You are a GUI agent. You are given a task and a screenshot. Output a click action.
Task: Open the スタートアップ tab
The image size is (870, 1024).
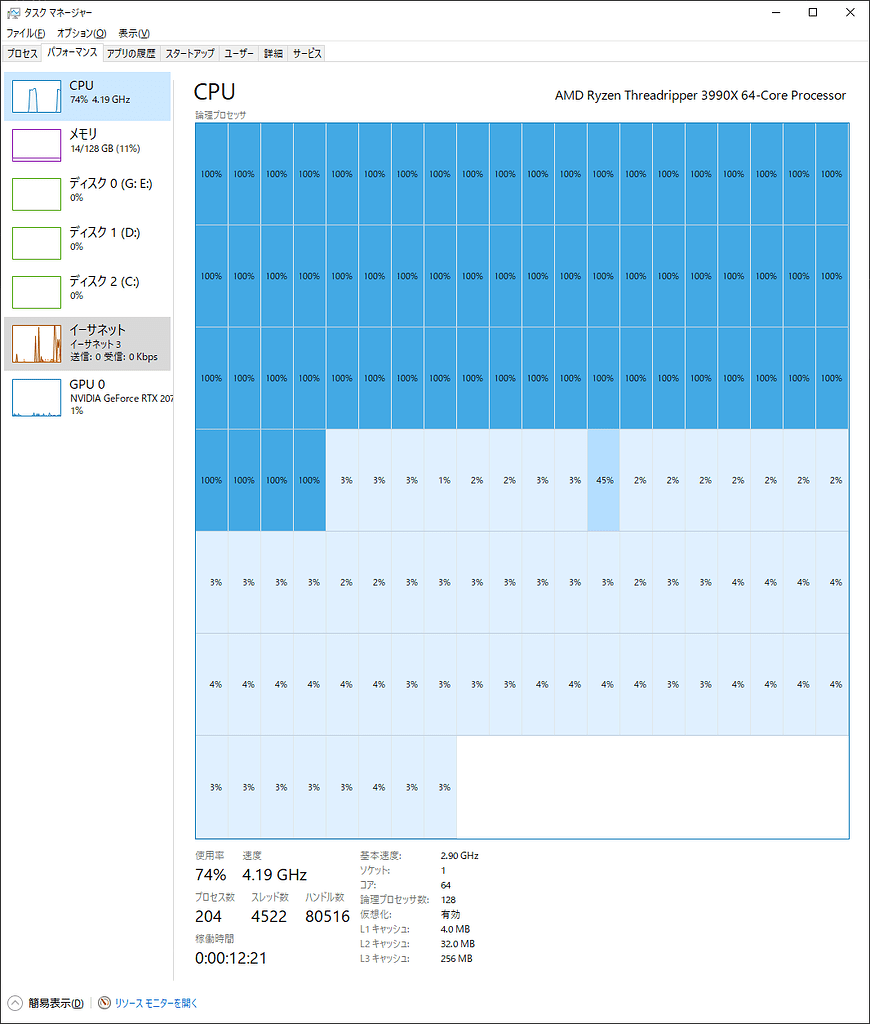tap(189, 53)
